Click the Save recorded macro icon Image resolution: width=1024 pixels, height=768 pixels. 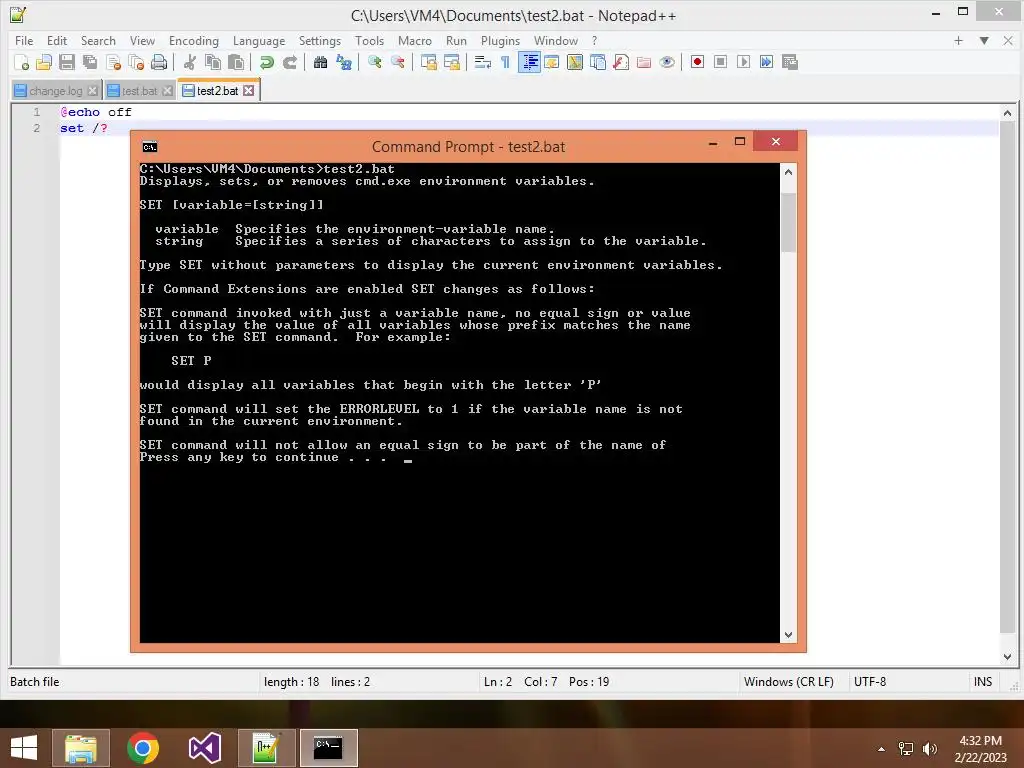click(x=790, y=62)
